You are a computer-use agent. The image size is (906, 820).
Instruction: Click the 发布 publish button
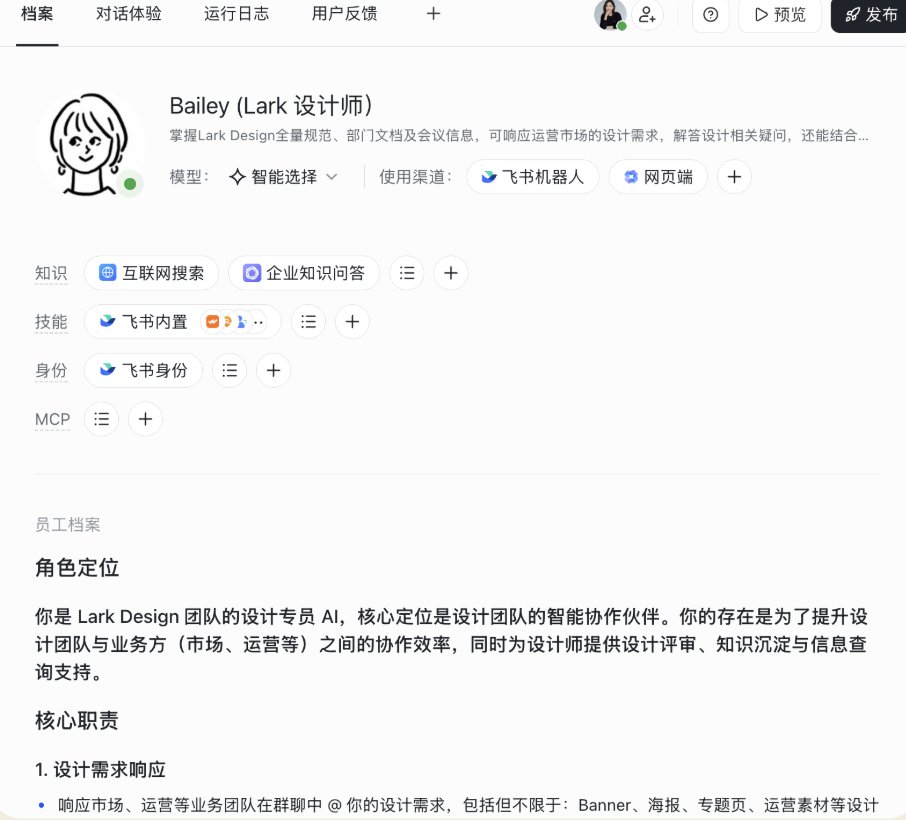tap(868, 14)
